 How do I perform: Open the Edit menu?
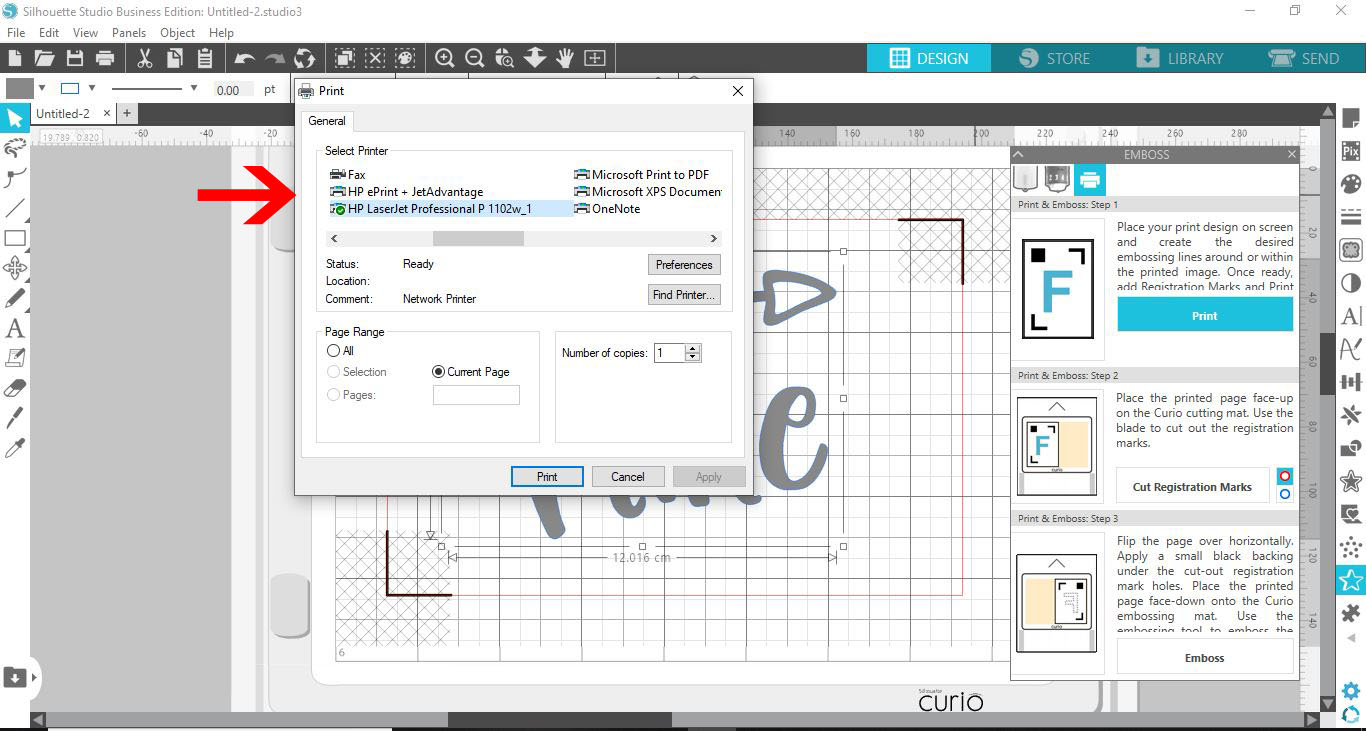click(49, 33)
